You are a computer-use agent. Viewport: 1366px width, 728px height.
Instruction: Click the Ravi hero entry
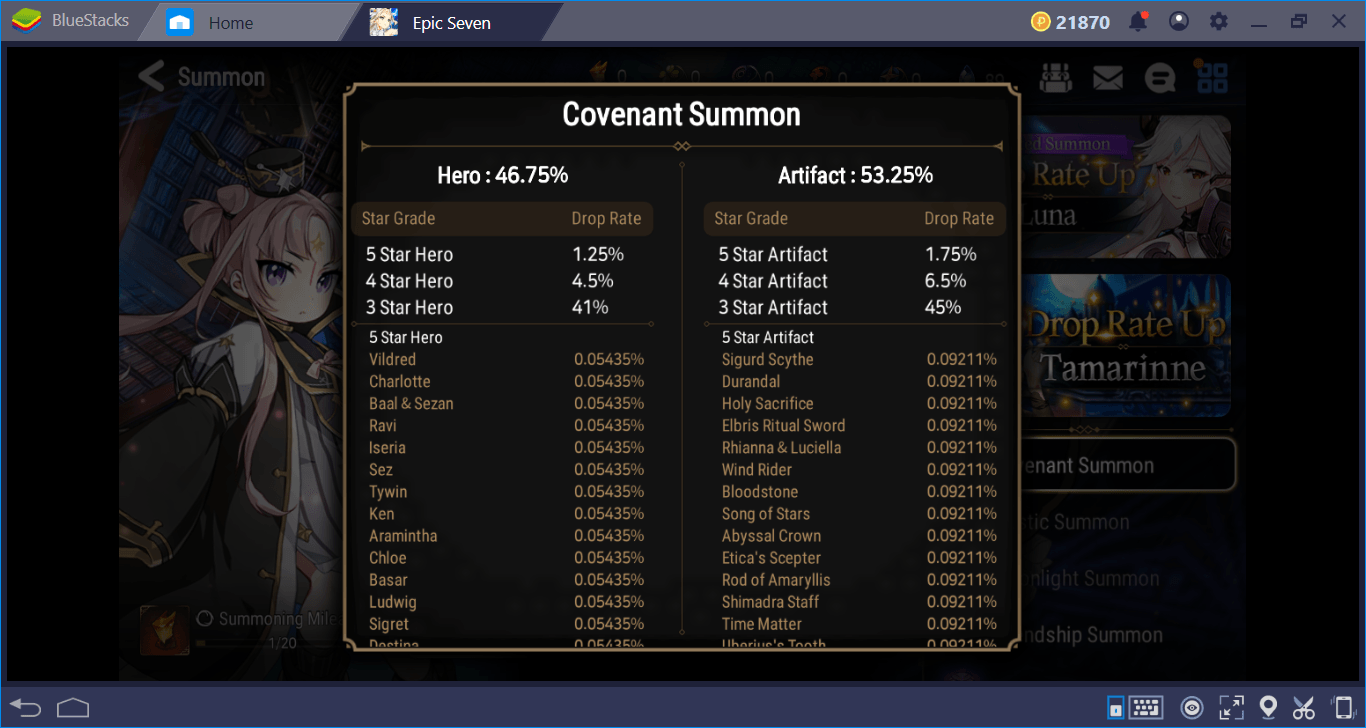[x=506, y=425]
